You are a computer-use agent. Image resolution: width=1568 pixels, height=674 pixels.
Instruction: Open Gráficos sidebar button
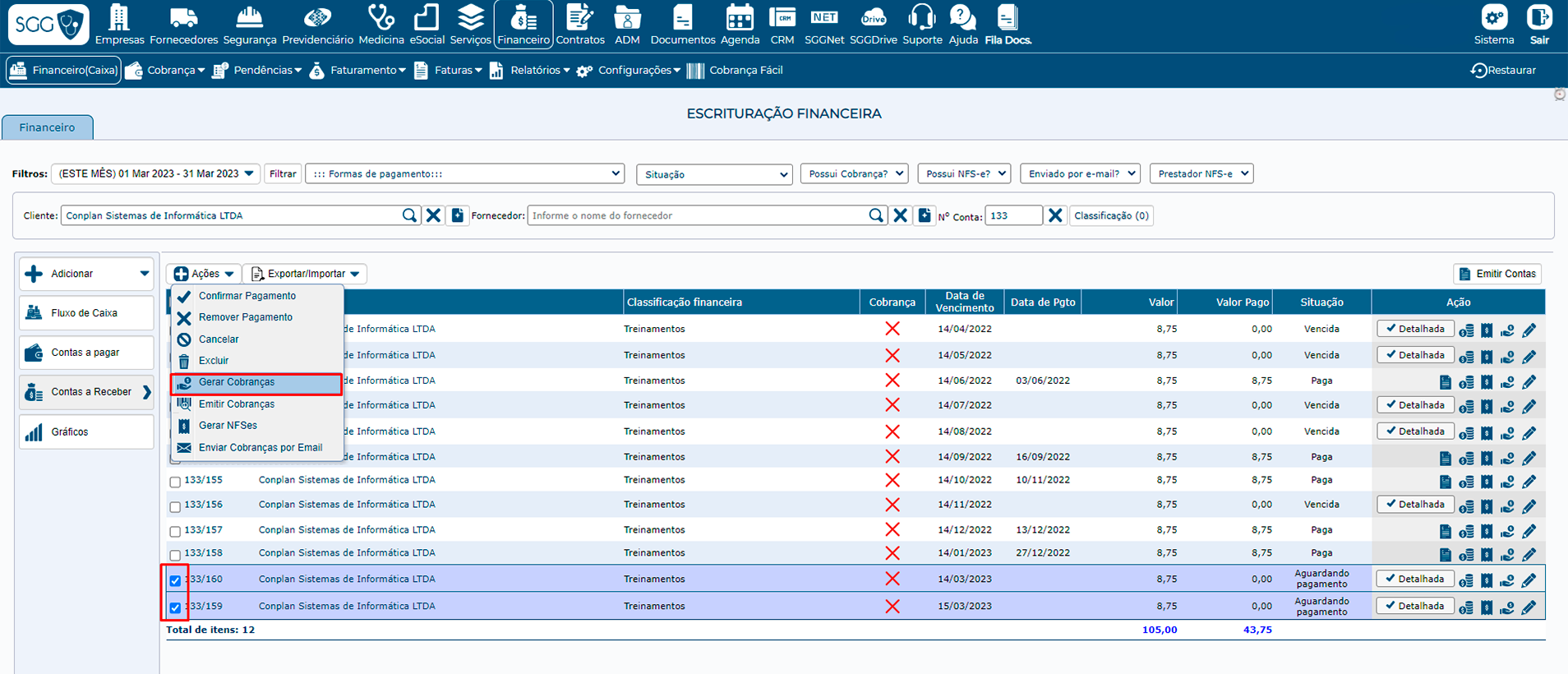point(86,432)
